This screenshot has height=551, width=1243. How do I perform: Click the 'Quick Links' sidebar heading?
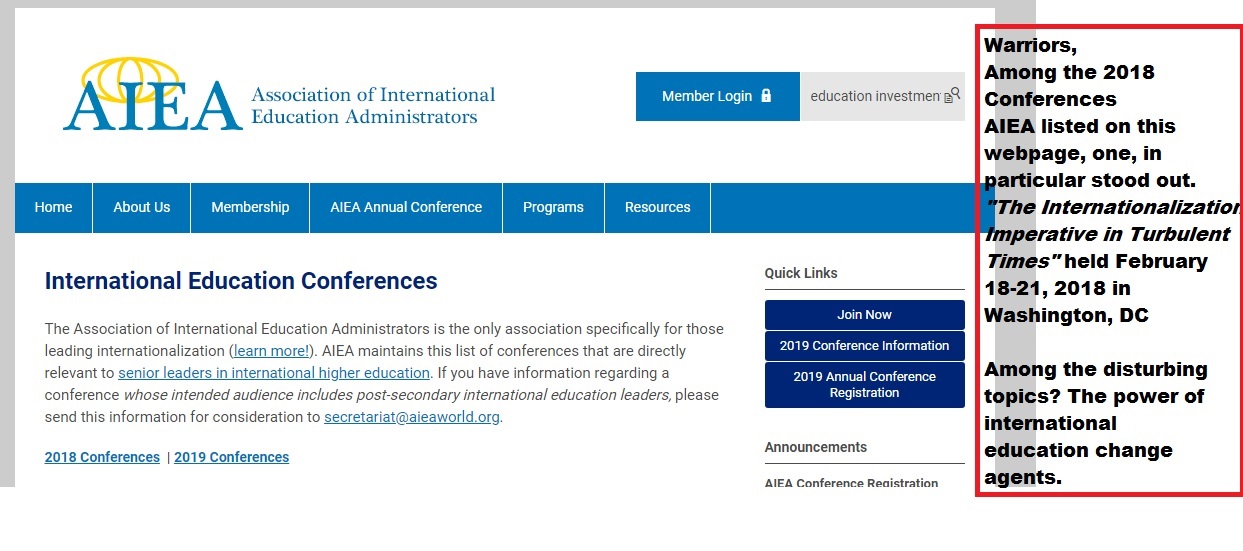coord(801,273)
